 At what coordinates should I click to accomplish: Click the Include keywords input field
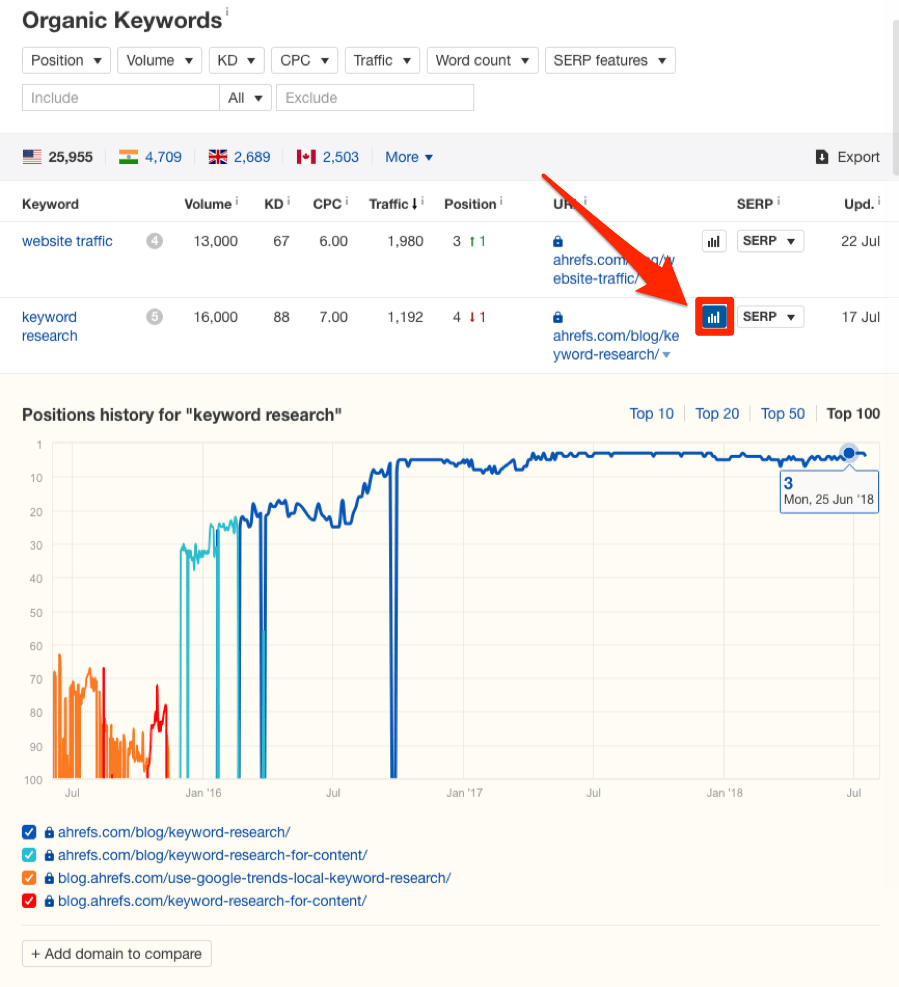pyautogui.click(x=121, y=98)
